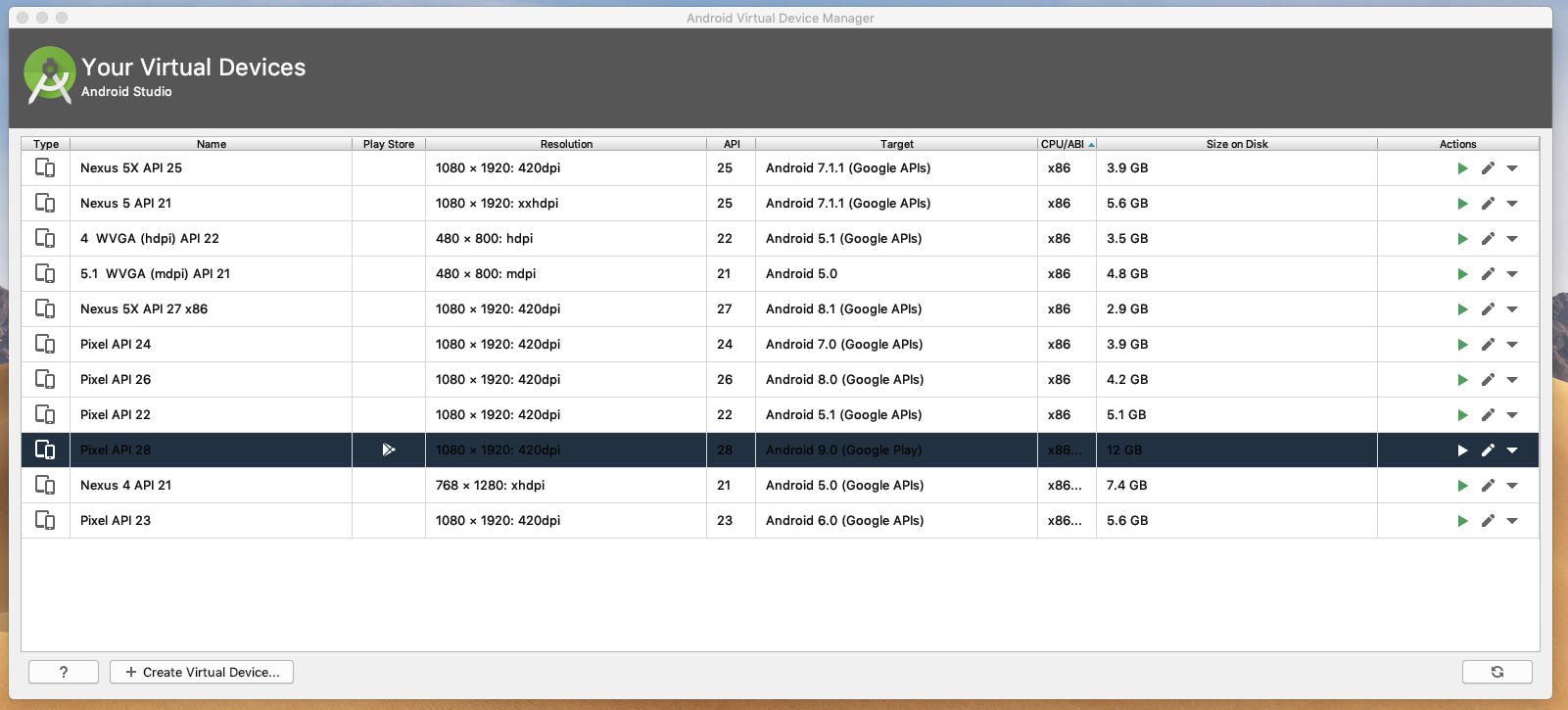Launch the Nexus 5X API 25 emulator
The image size is (1568, 710).
click(1462, 168)
